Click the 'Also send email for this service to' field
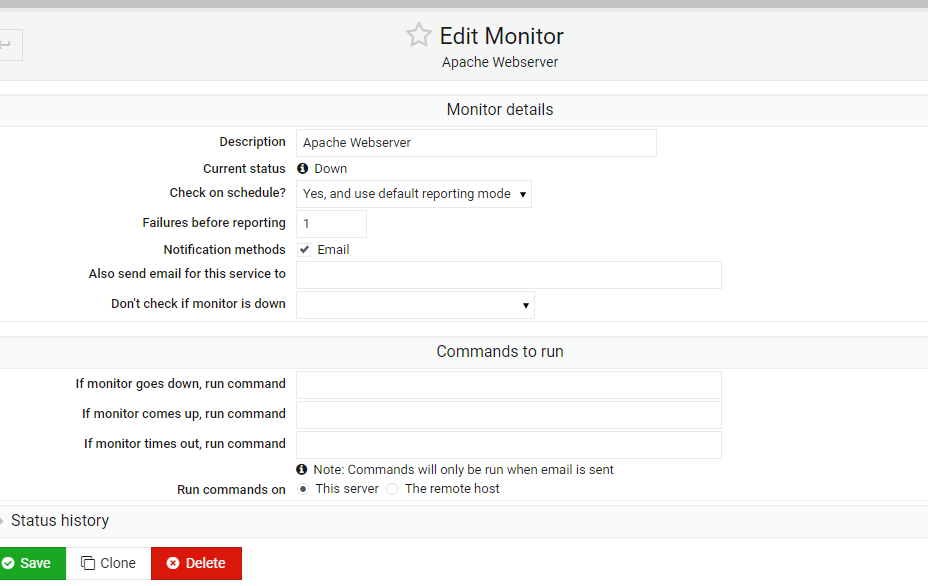928x586 pixels. click(509, 275)
